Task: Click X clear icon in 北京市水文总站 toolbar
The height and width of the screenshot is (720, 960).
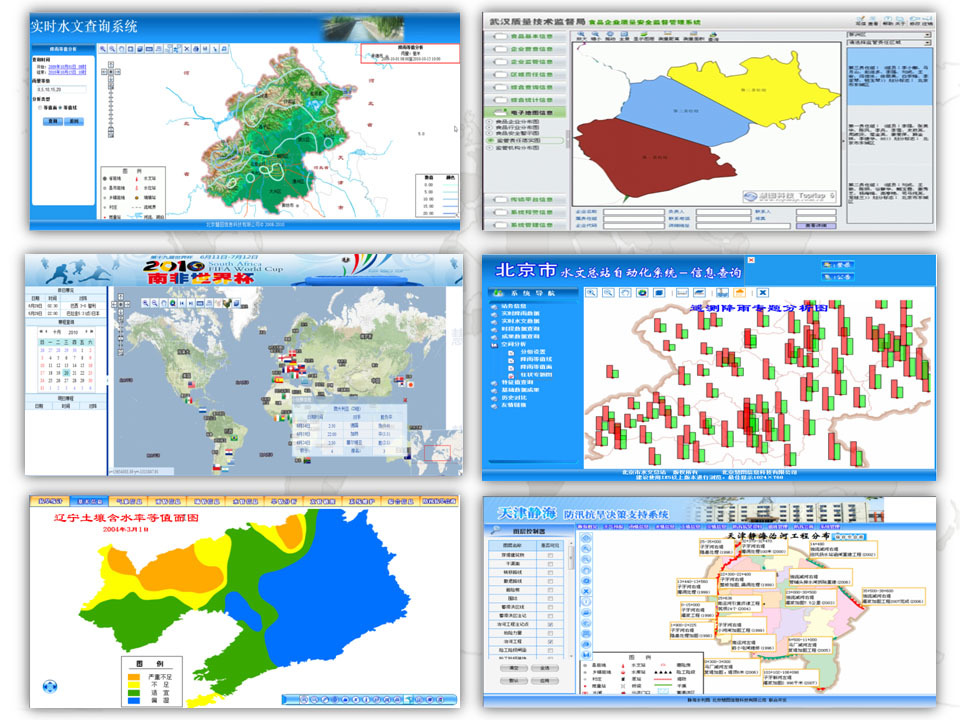Action: pos(763,293)
